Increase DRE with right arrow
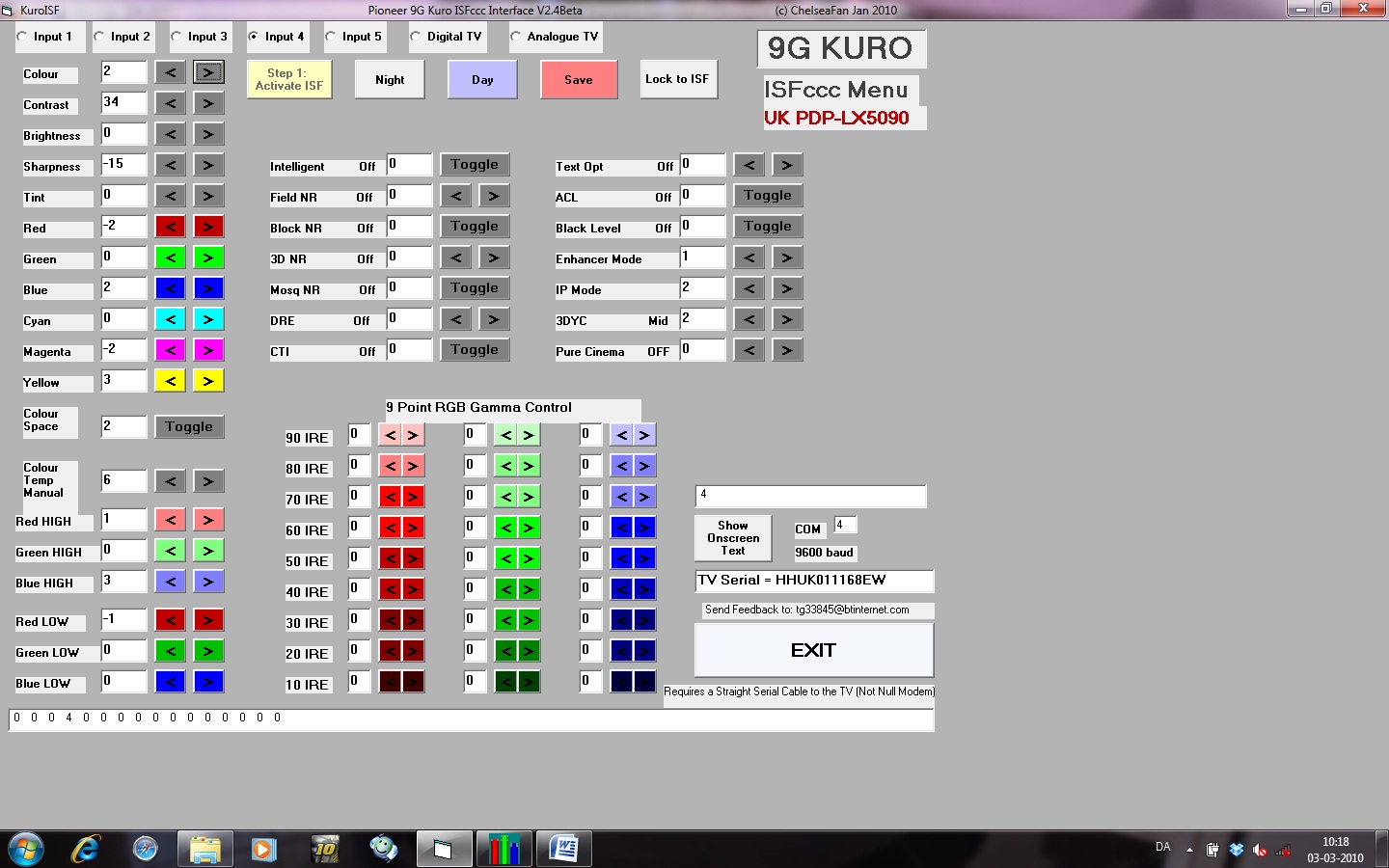Screen dimensions: 1389x868 [x=494, y=319]
